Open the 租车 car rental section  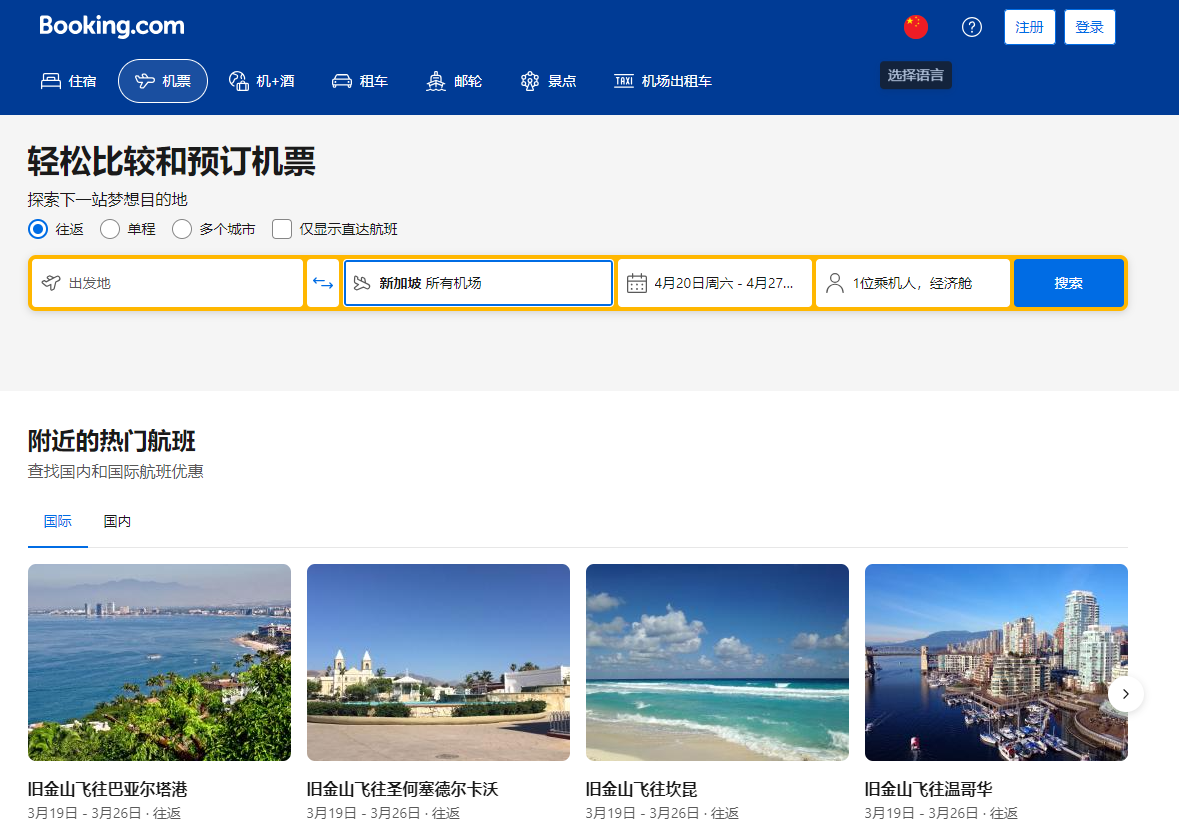tap(360, 81)
